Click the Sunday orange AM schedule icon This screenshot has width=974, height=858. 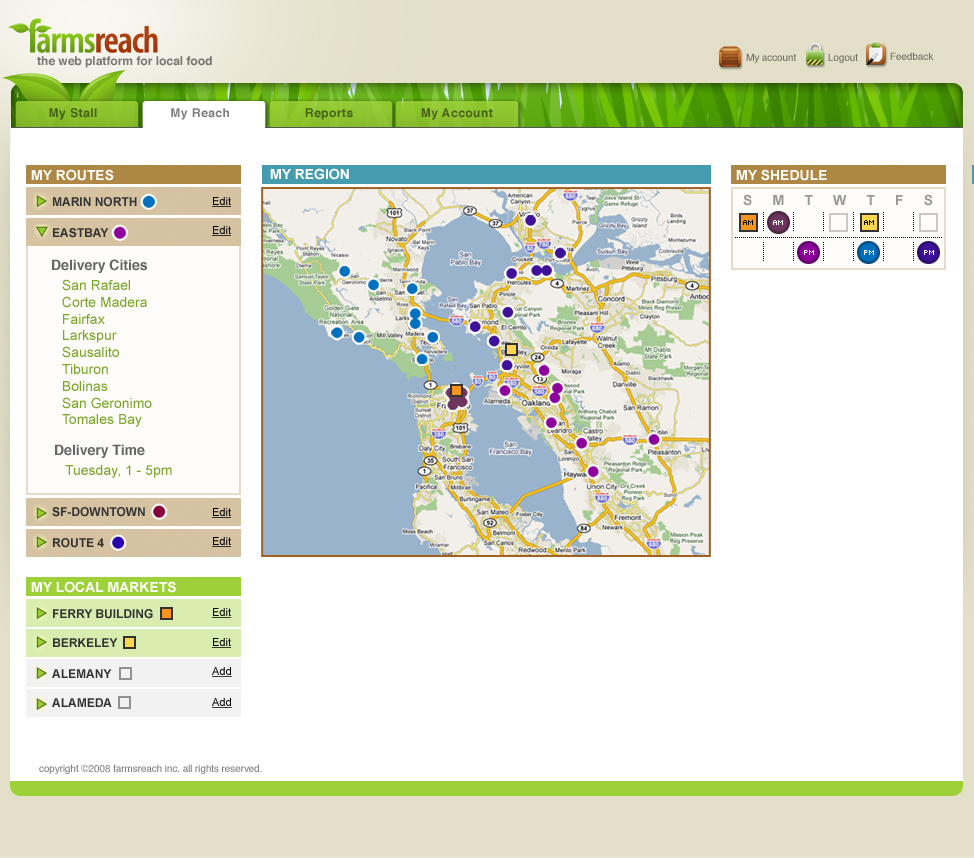pyautogui.click(x=748, y=222)
